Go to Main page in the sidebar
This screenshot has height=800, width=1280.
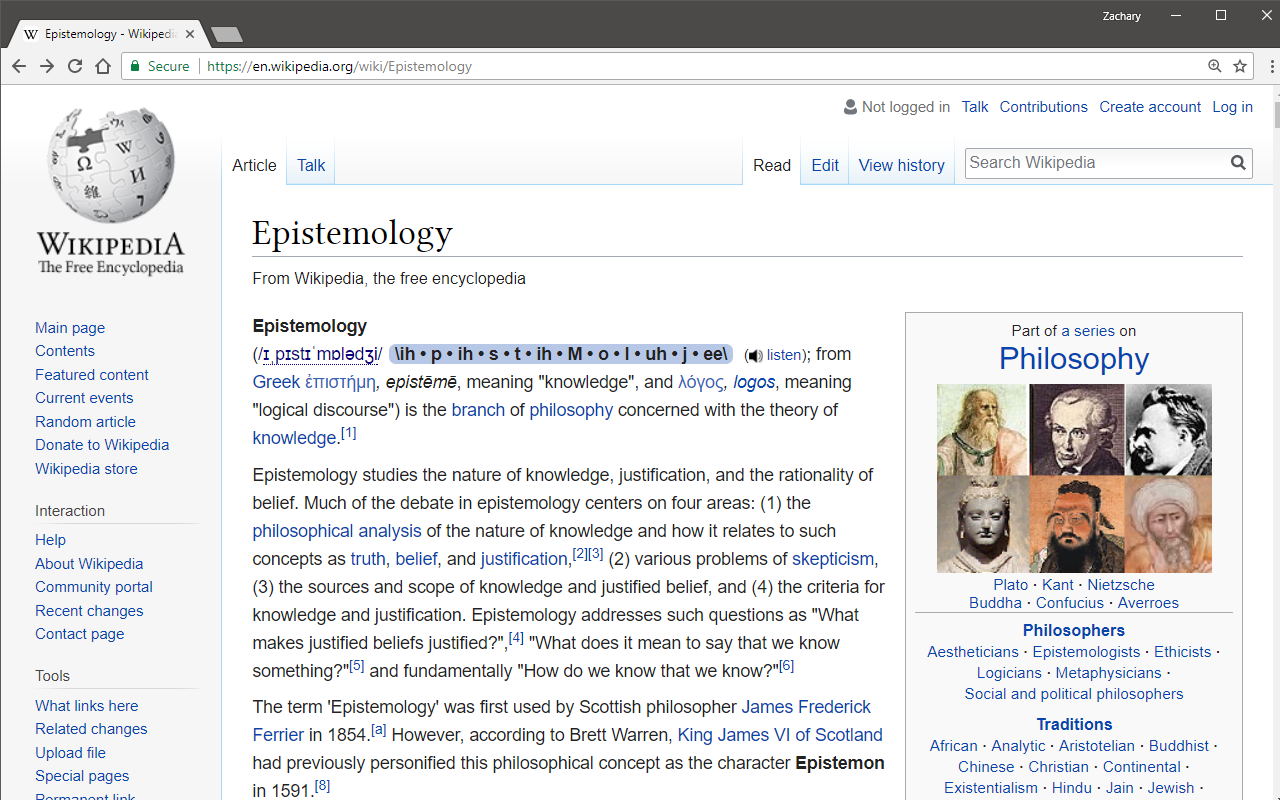70,328
